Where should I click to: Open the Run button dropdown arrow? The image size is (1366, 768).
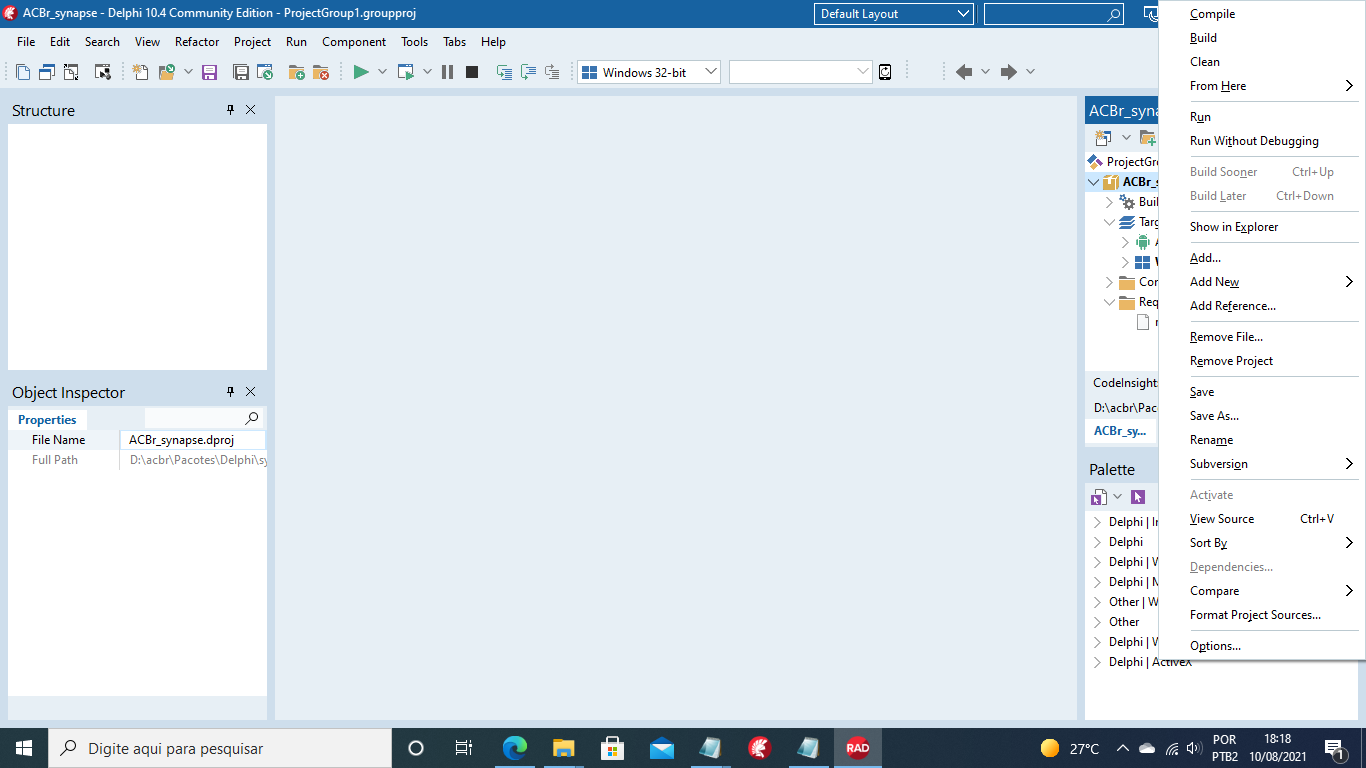coord(382,72)
